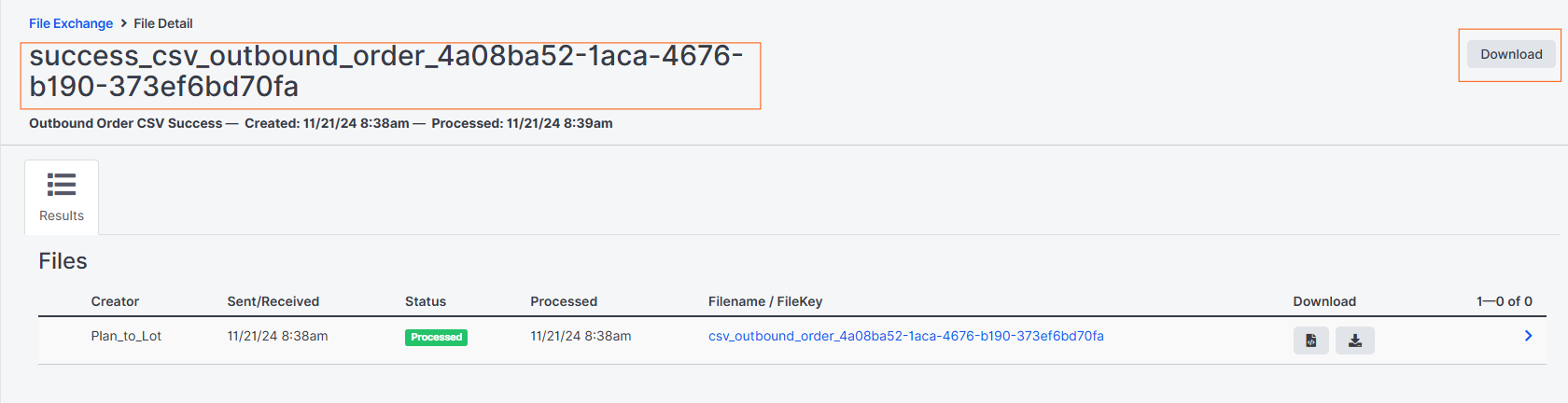This screenshot has height=403, width=1568.
Task: Sort by the Sent/Received column header
Action: pos(273,301)
